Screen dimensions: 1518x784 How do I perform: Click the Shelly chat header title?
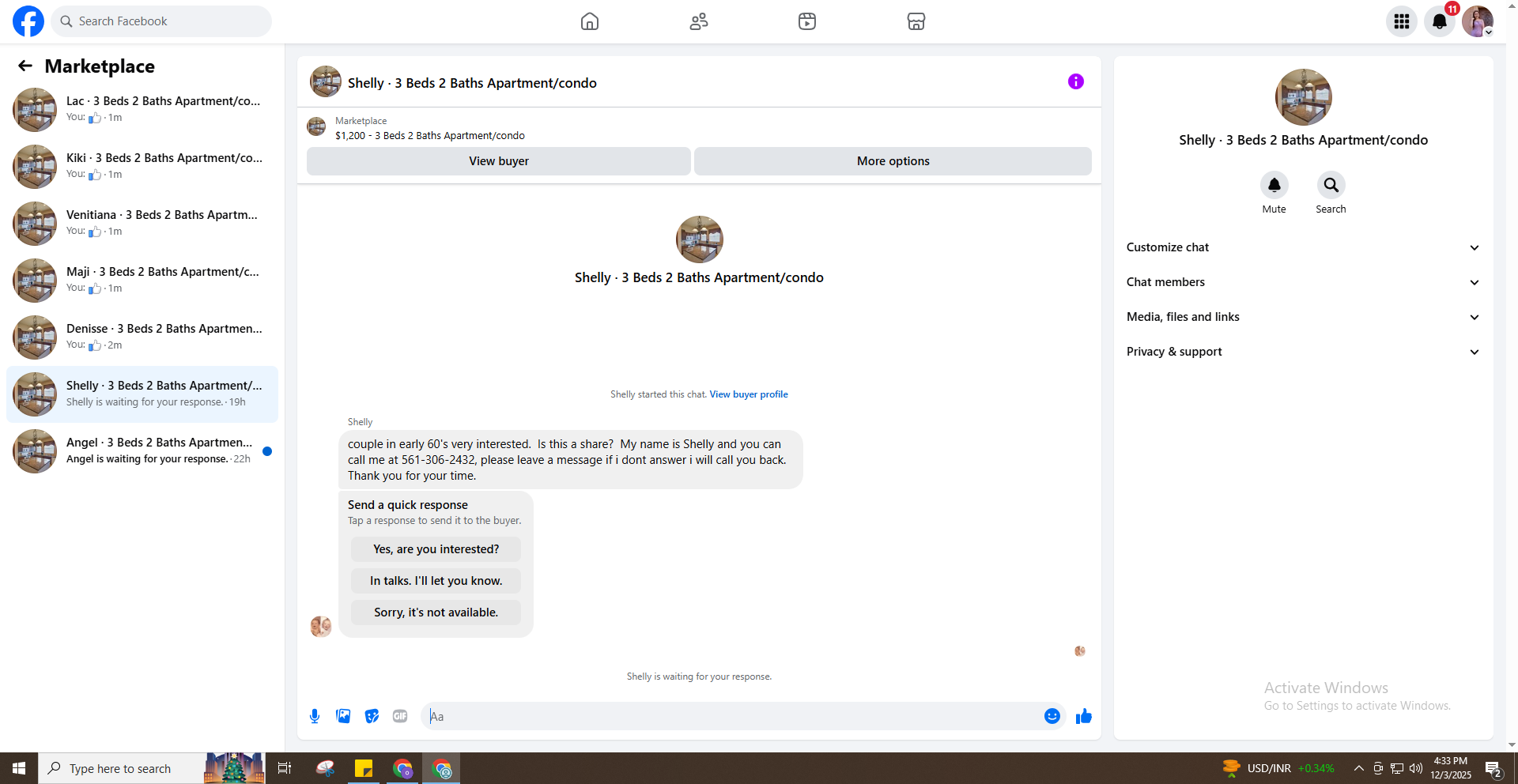(x=472, y=83)
